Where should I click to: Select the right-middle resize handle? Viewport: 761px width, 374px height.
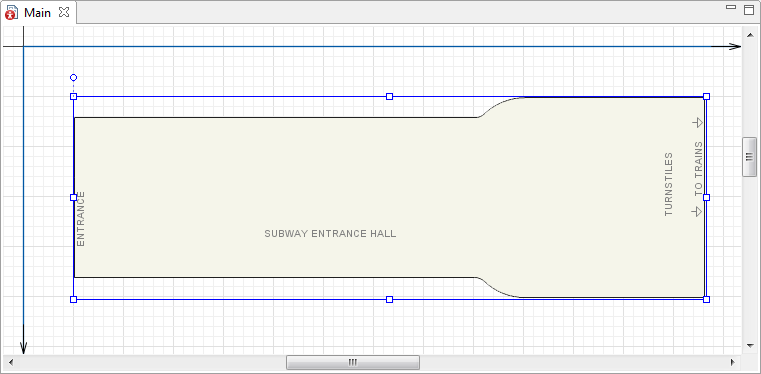707,197
